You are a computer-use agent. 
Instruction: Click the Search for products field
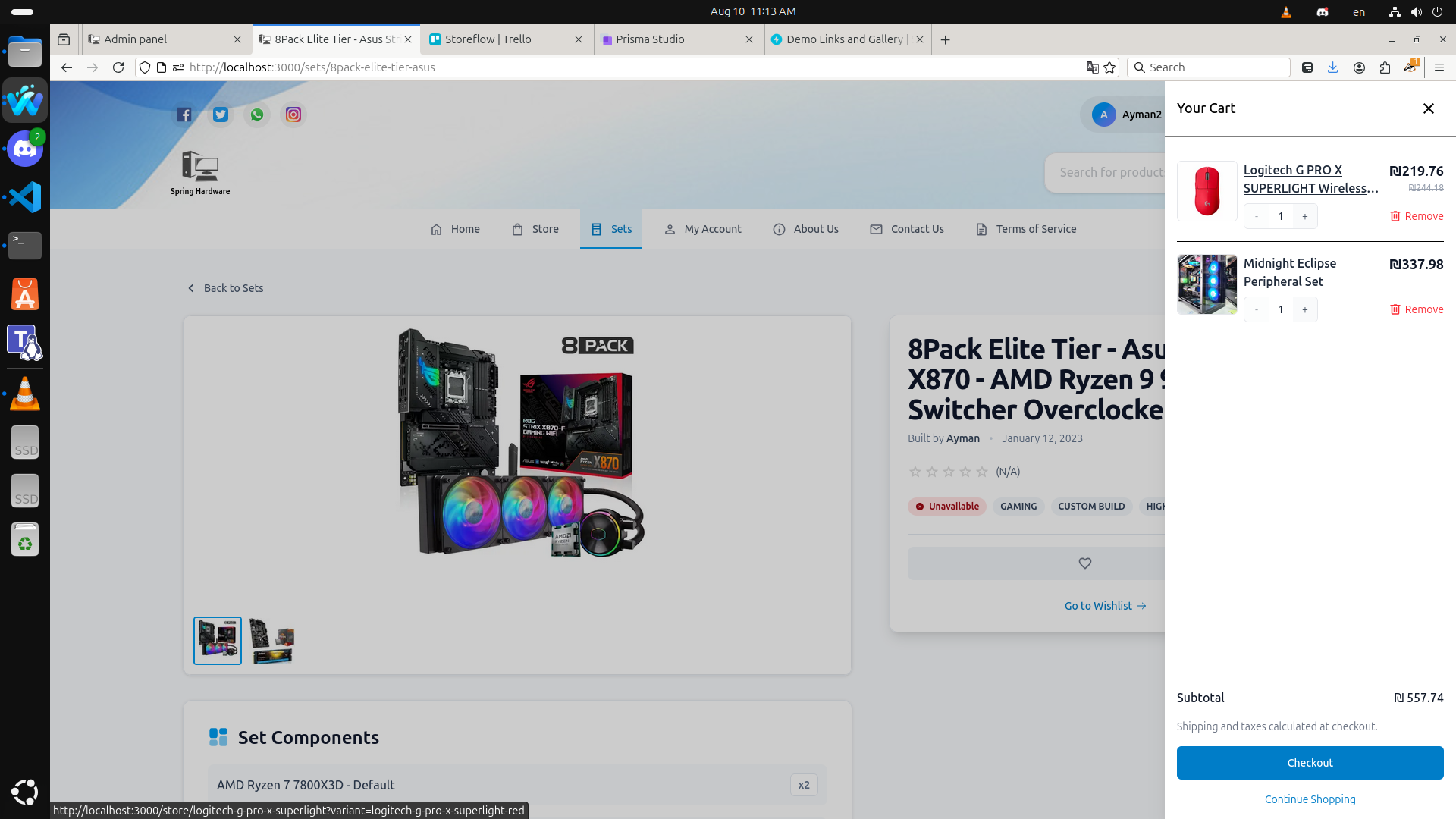click(x=1106, y=173)
